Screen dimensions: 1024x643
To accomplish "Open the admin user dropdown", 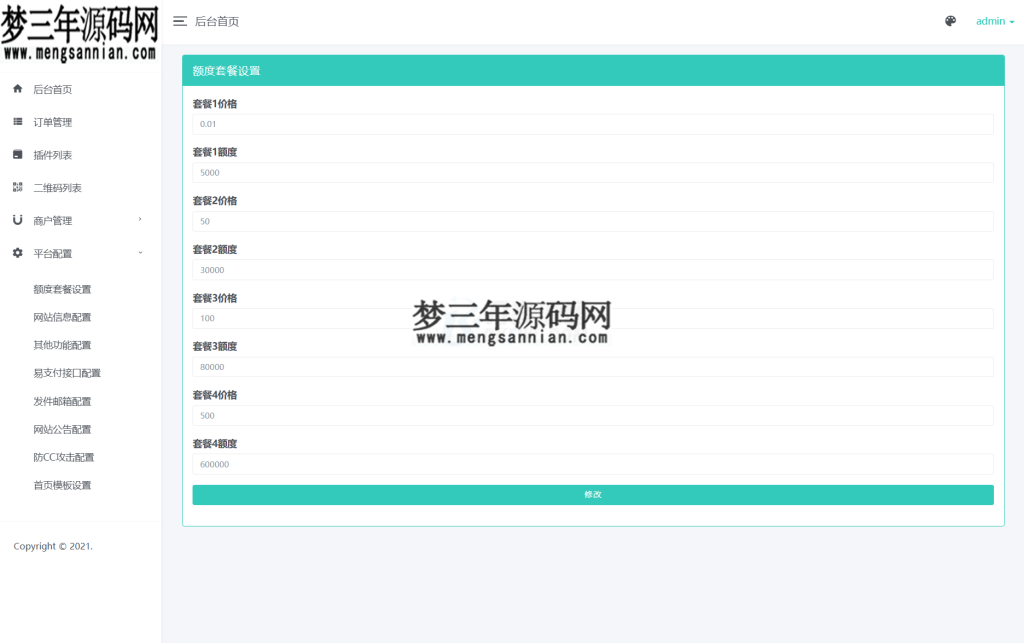I will click(995, 22).
